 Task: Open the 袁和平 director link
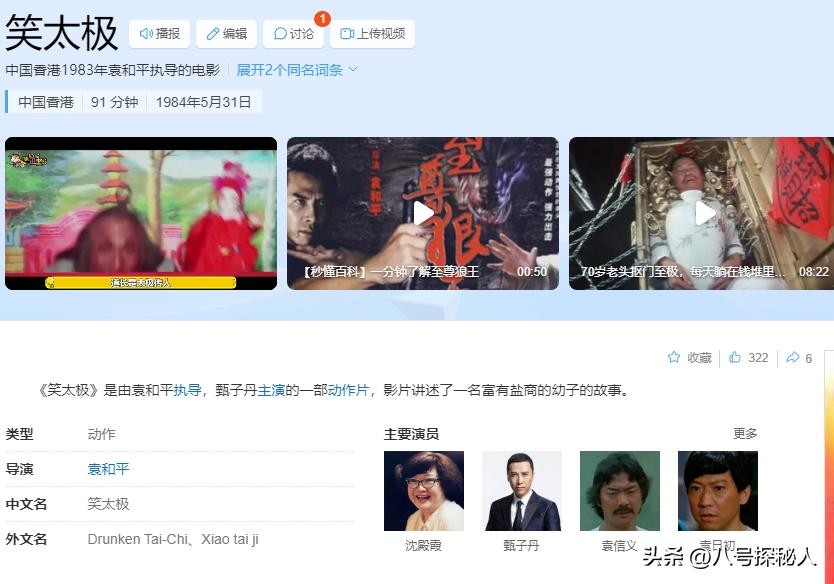(109, 469)
